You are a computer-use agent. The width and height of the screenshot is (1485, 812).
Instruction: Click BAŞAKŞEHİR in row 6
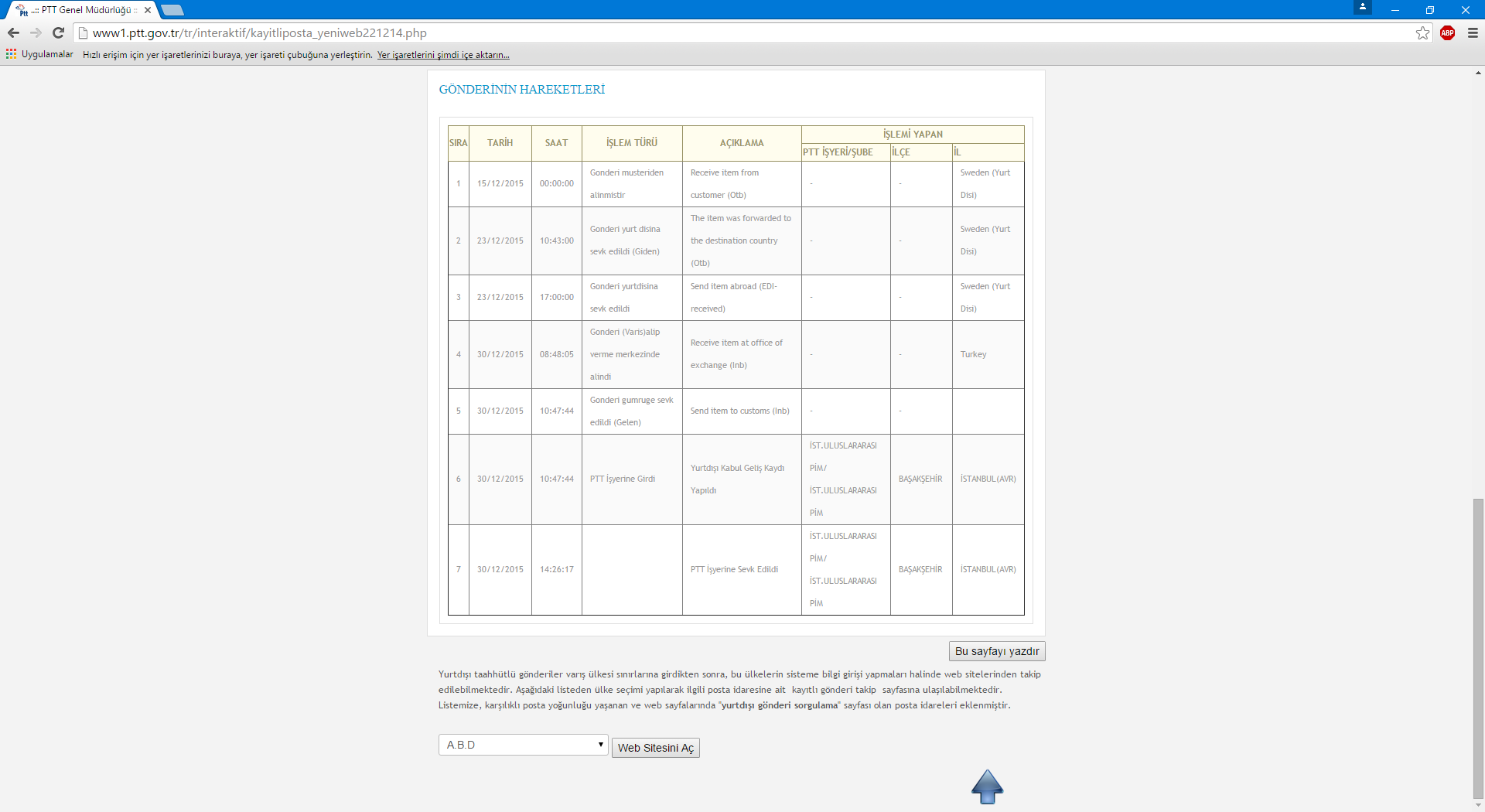click(x=921, y=479)
